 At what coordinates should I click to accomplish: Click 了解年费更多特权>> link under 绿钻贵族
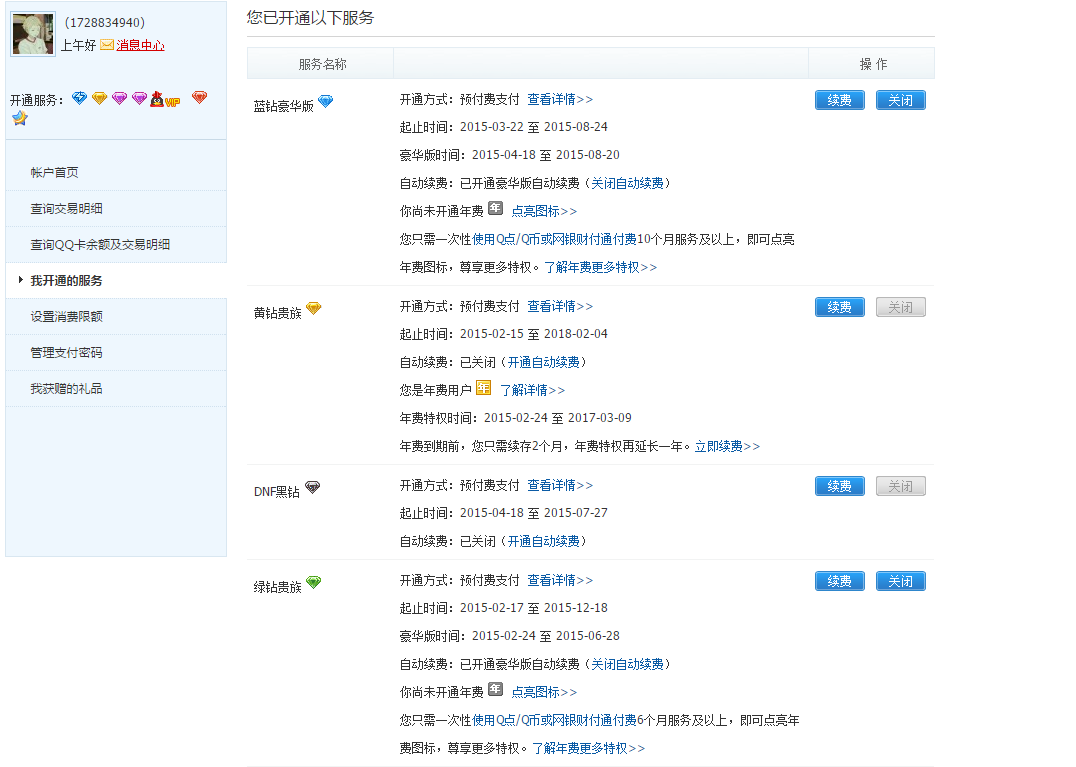click(589, 748)
